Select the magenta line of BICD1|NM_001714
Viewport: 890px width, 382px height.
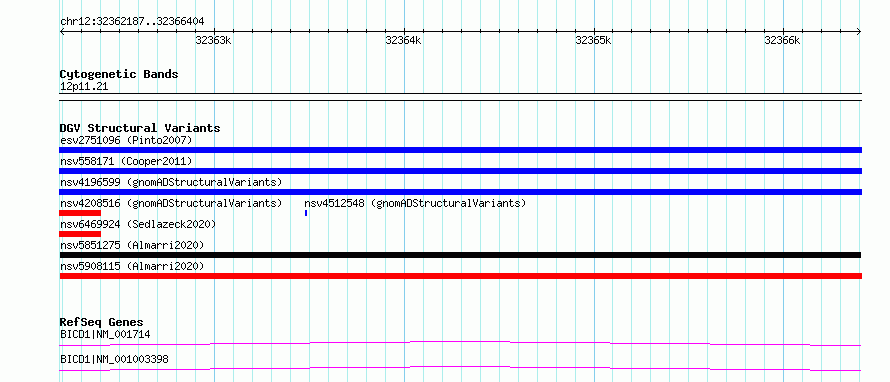(x=460, y=343)
